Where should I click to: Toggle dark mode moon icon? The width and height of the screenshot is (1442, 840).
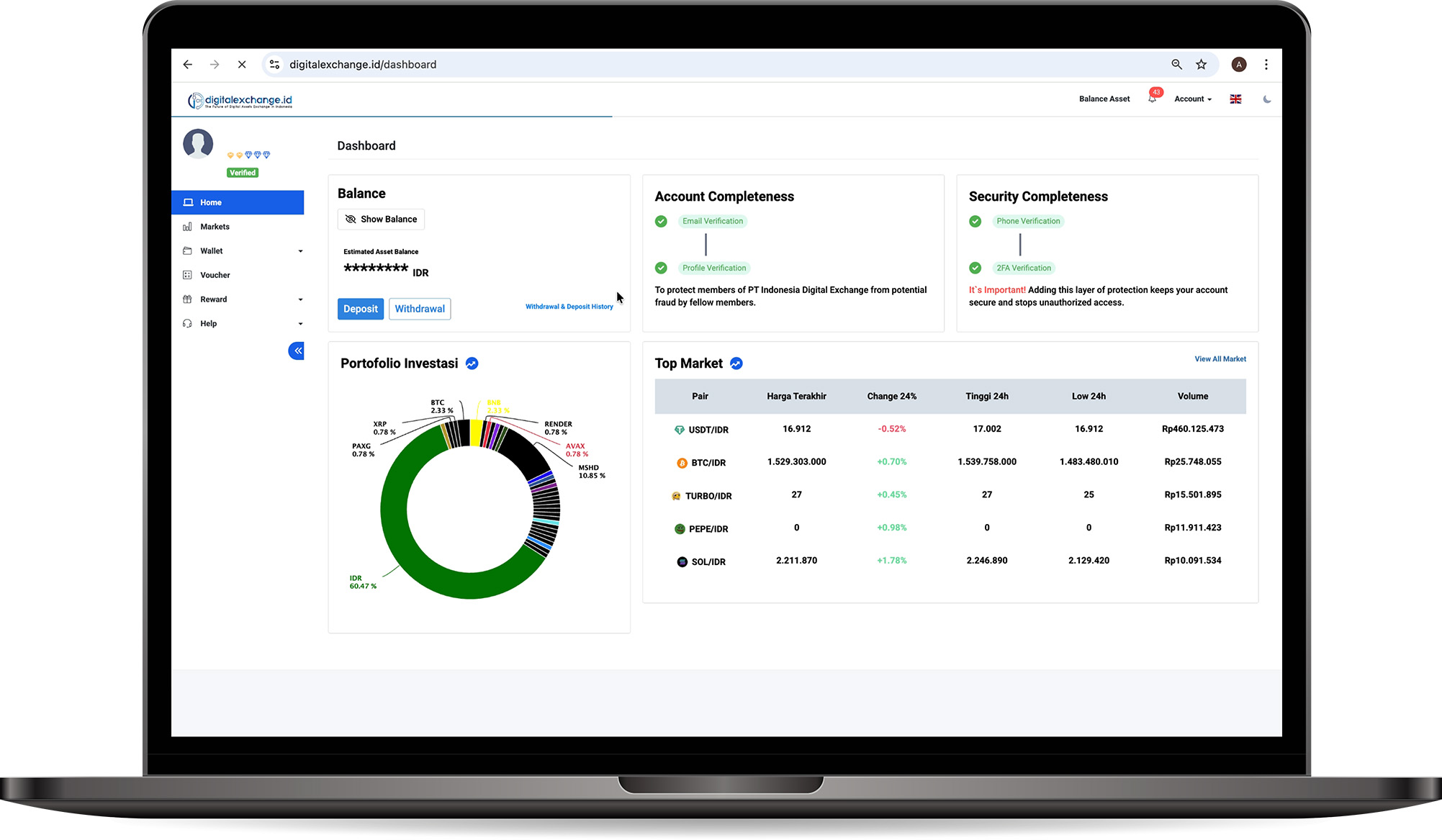click(1266, 99)
